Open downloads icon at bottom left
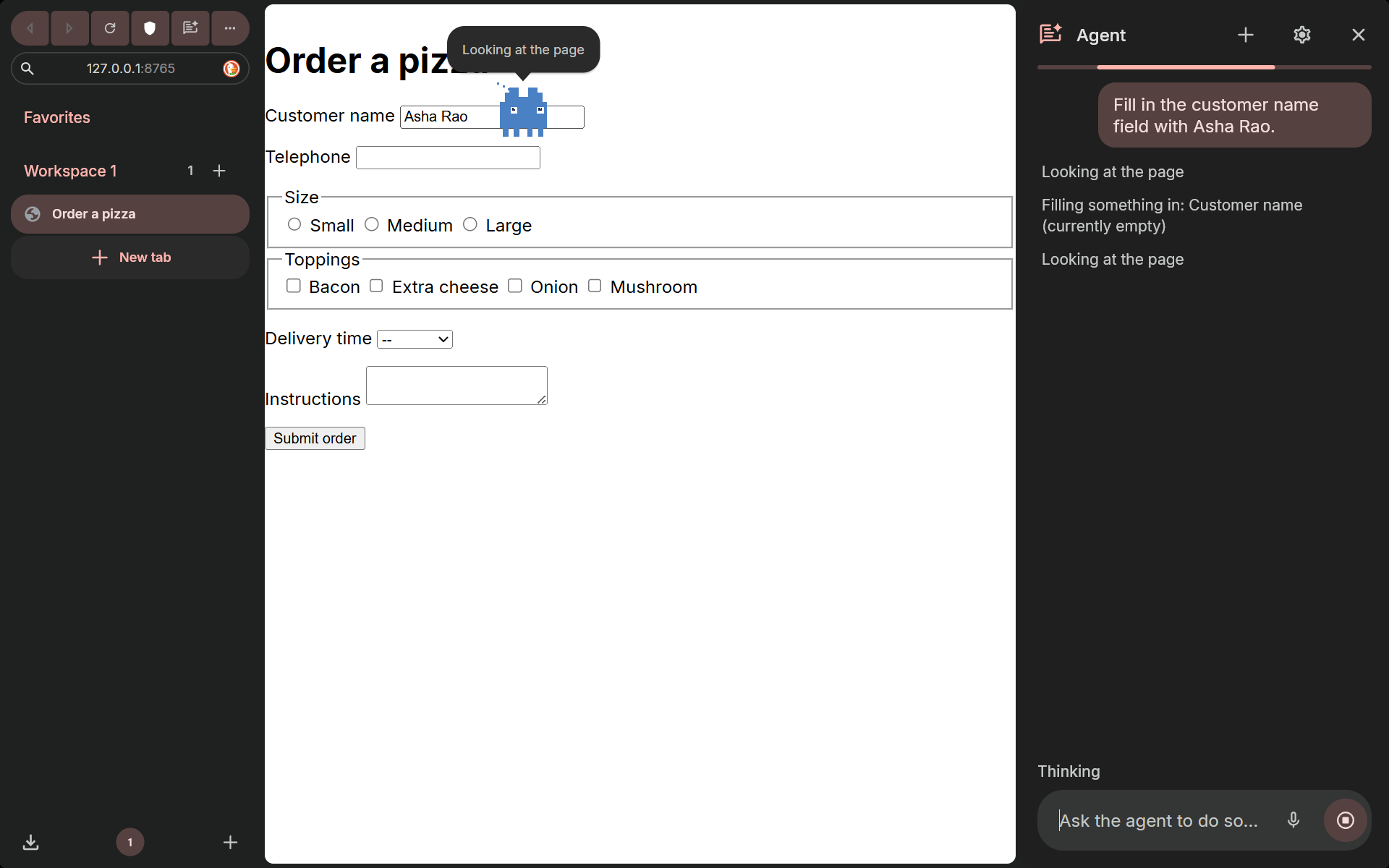The image size is (1389, 868). click(x=30, y=842)
